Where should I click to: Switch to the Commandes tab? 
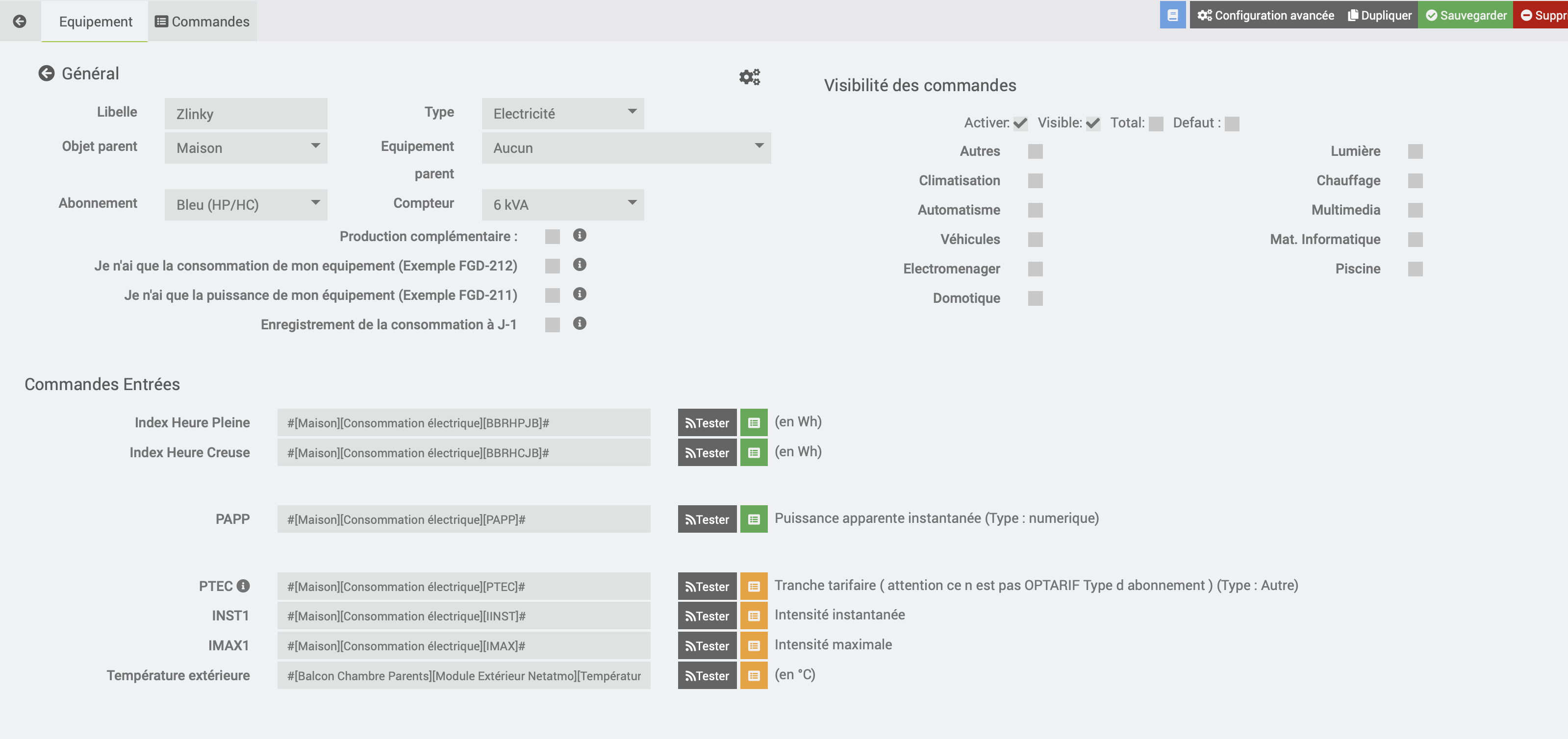[x=202, y=21]
